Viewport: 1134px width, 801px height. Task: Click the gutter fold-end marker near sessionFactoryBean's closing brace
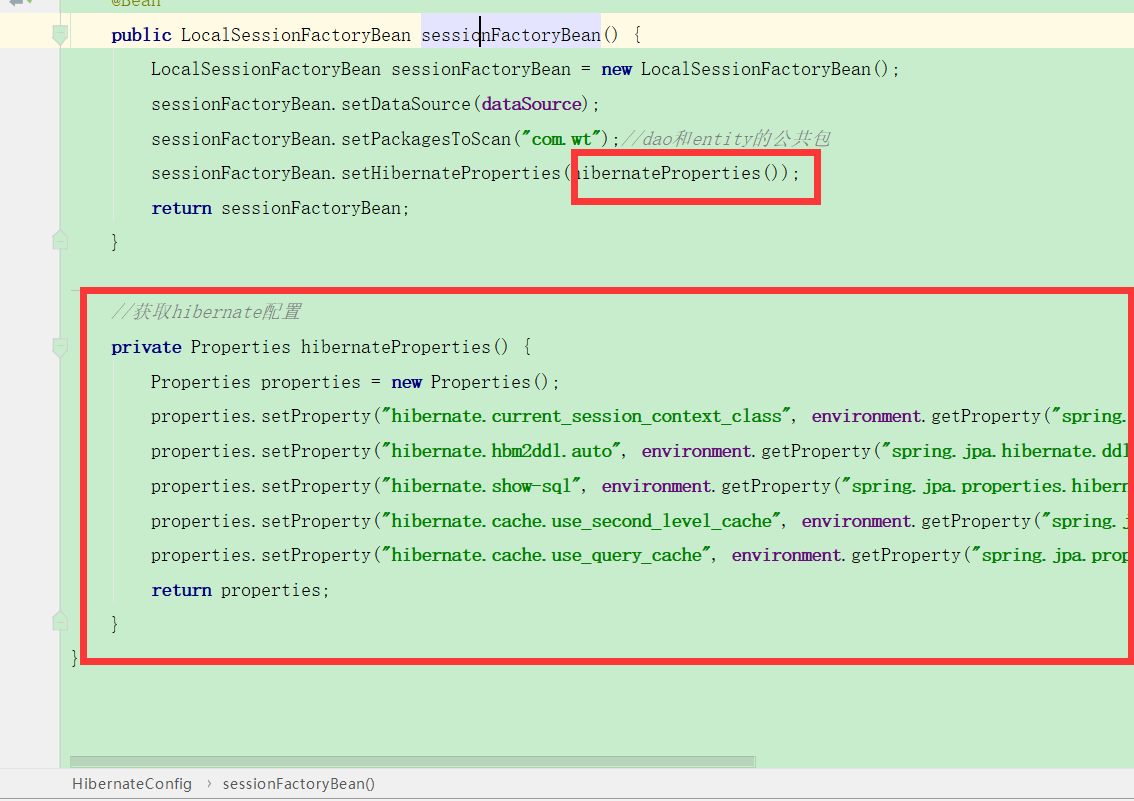pyautogui.click(x=59, y=240)
